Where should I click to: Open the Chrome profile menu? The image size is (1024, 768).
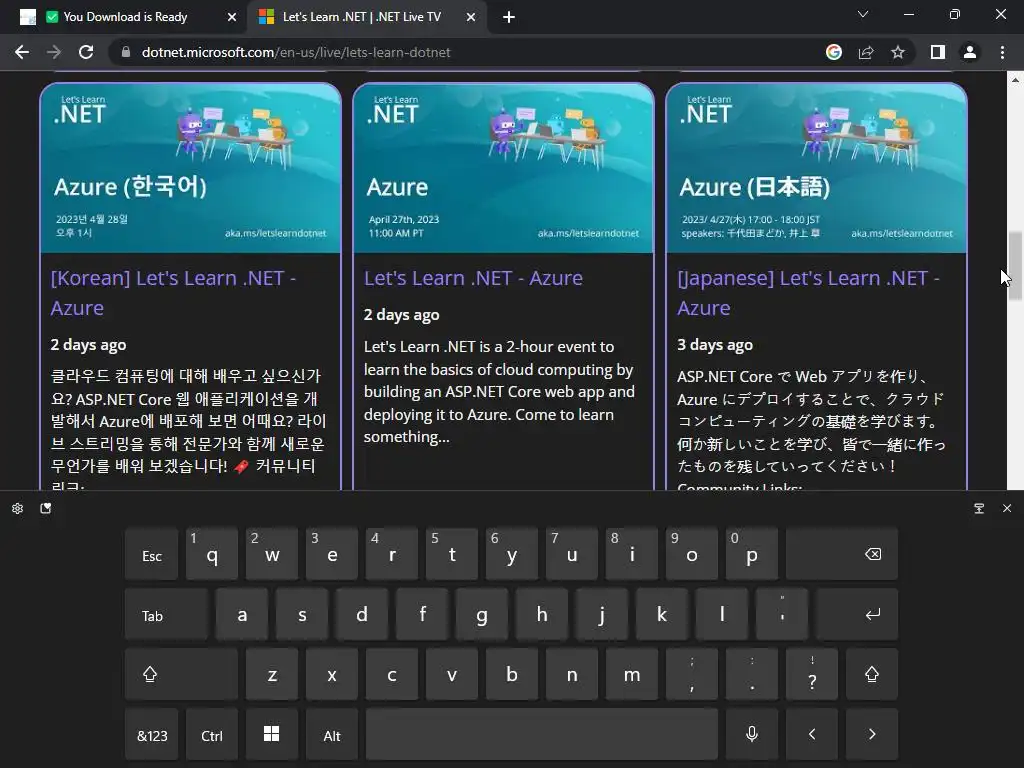970,52
